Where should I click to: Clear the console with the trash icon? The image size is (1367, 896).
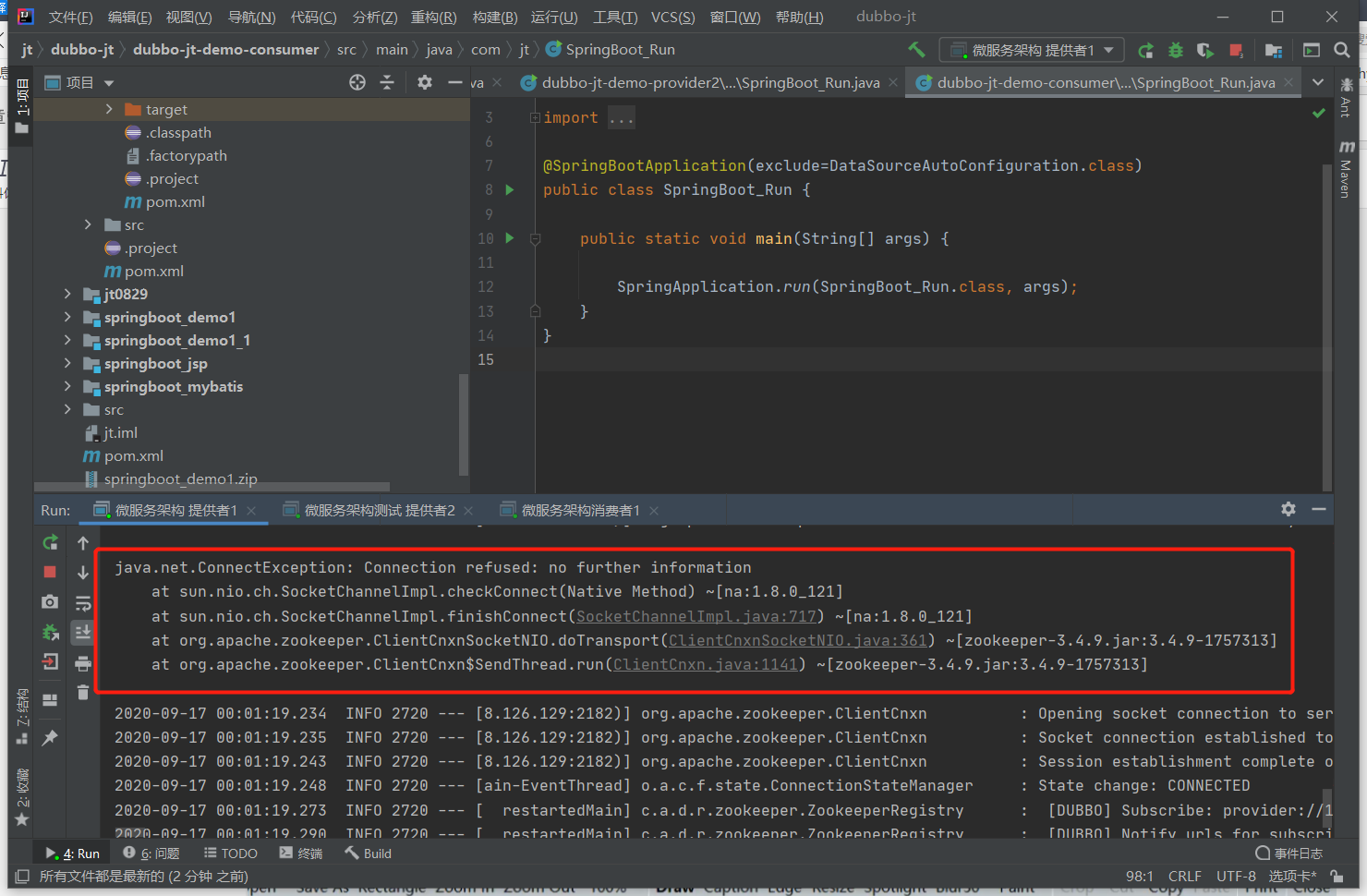click(x=83, y=692)
